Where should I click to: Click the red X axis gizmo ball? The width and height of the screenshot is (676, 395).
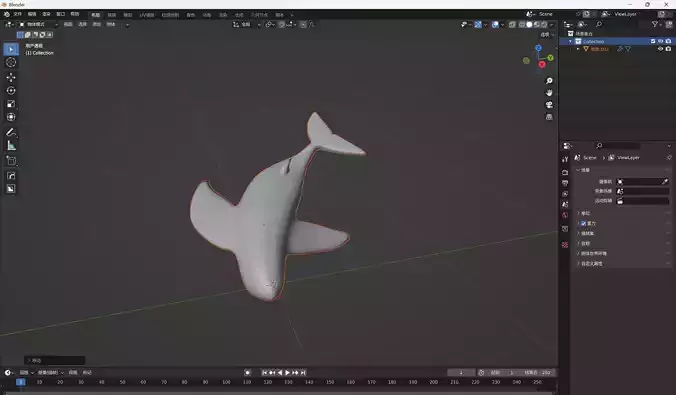[x=542, y=65]
